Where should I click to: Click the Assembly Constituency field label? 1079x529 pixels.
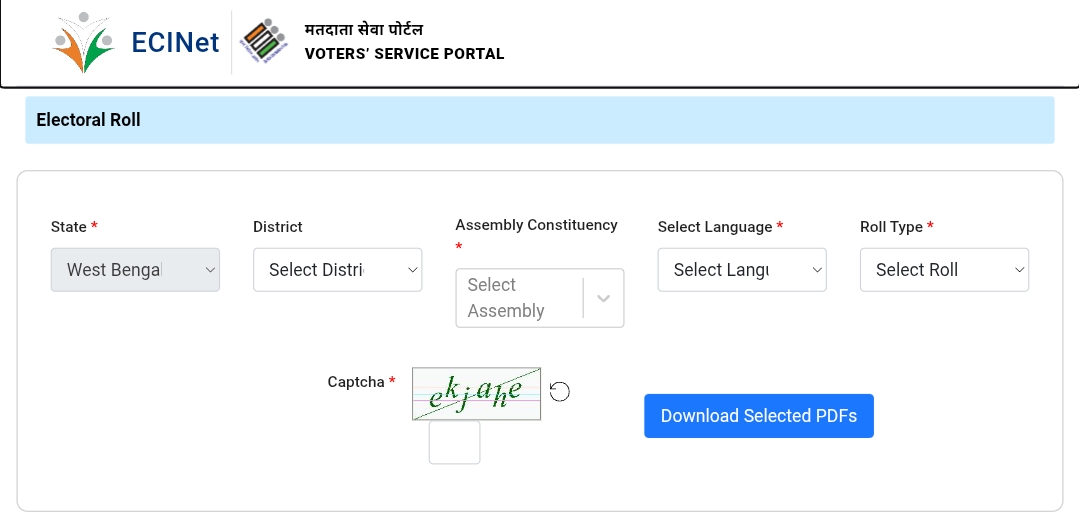click(536, 225)
